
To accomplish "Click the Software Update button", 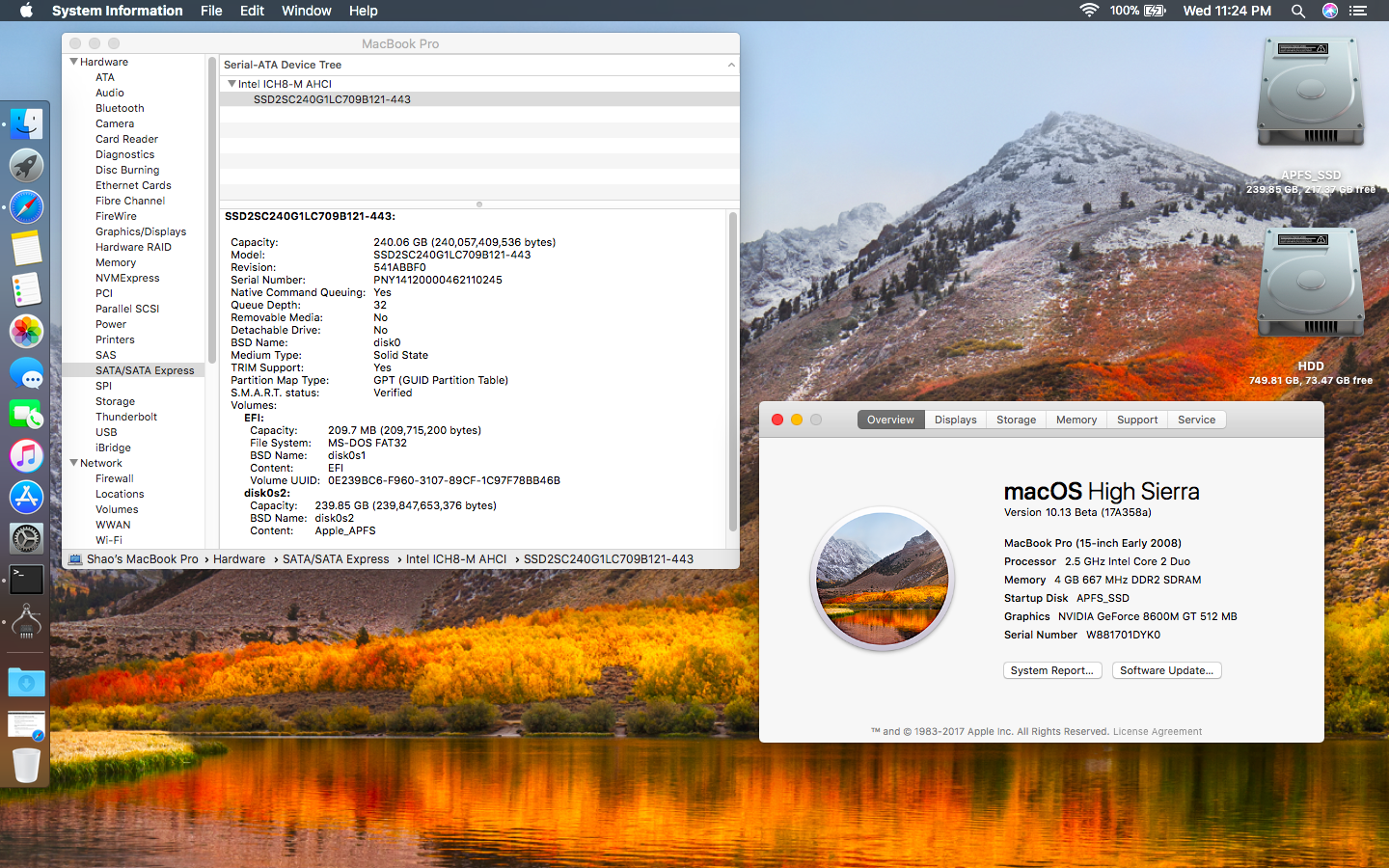I will [x=1167, y=670].
